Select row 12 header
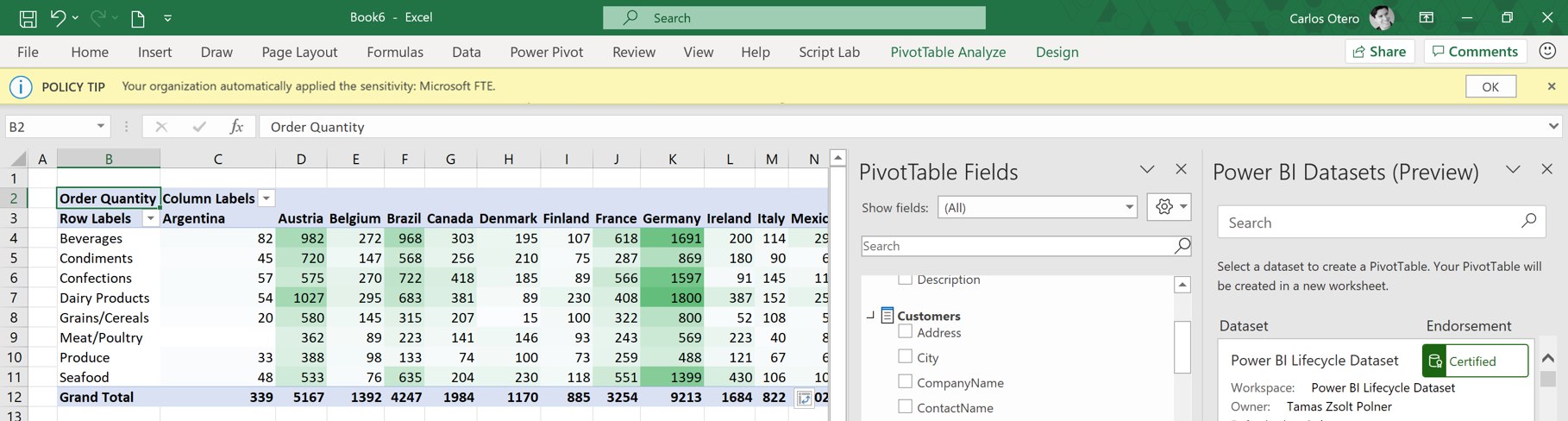This screenshot has height=421, width=1568. (x=14, y=397)
